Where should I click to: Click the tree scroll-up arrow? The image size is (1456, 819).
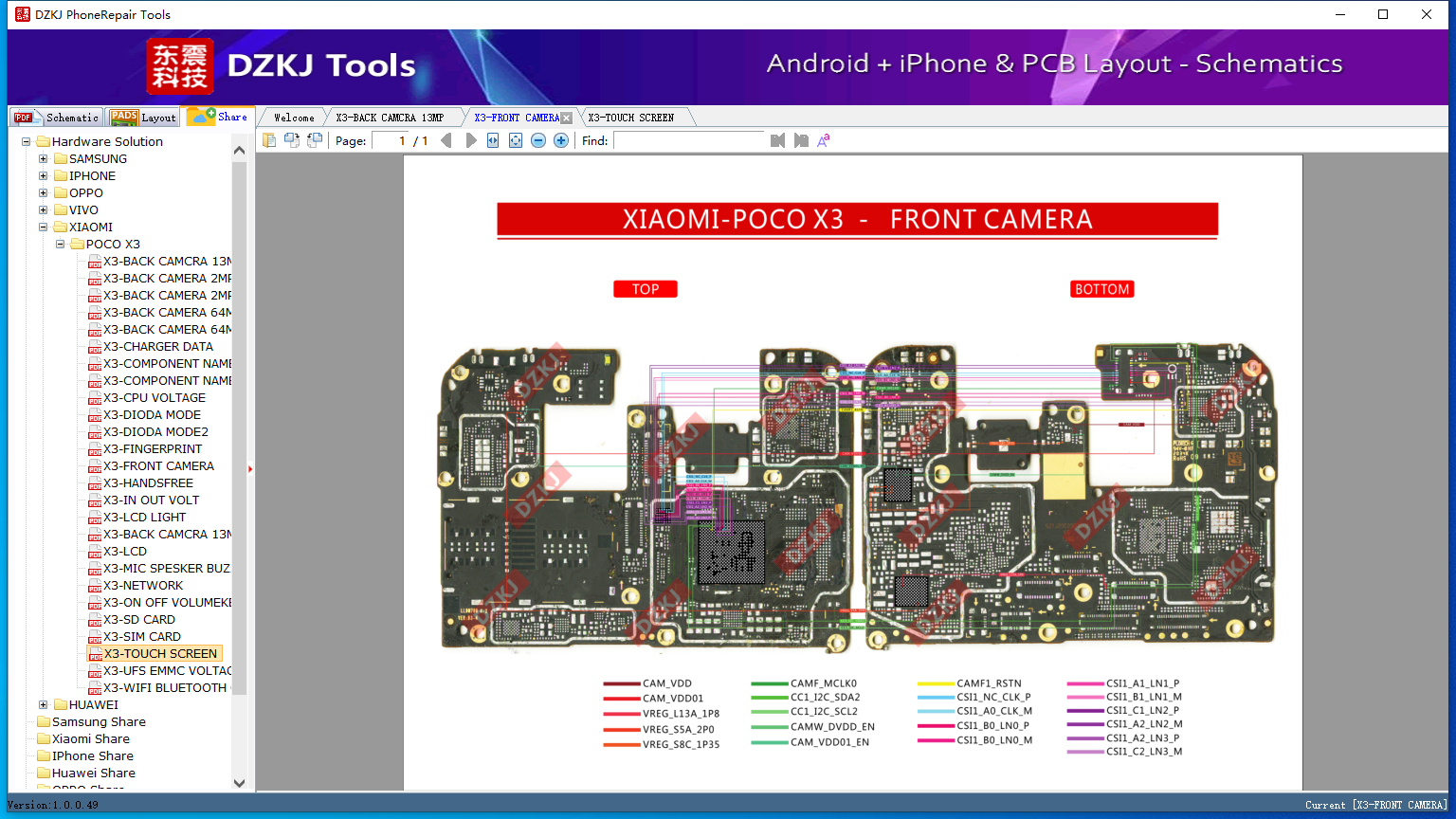[239, 151]
